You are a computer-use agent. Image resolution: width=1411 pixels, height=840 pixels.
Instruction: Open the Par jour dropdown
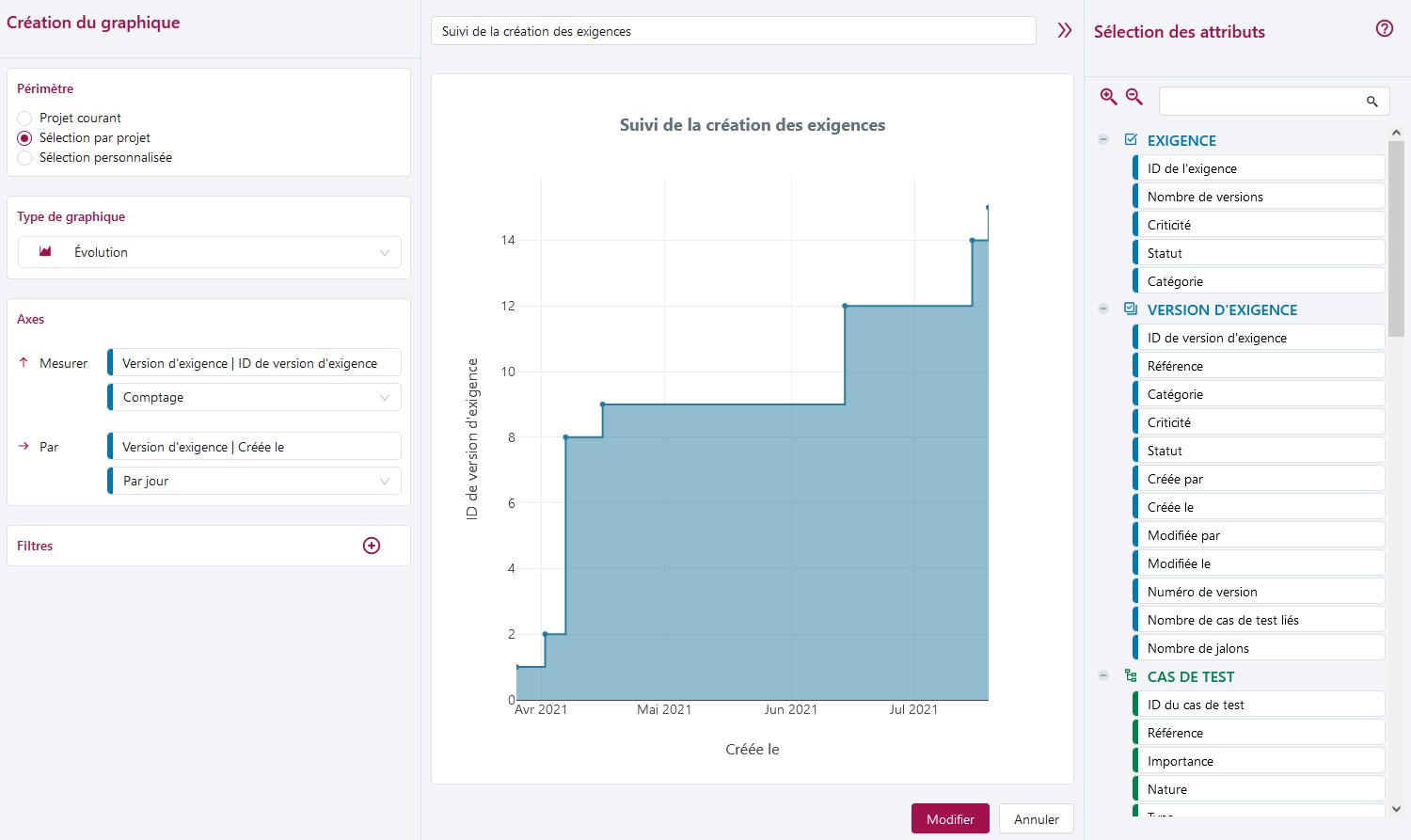(255, 481)
